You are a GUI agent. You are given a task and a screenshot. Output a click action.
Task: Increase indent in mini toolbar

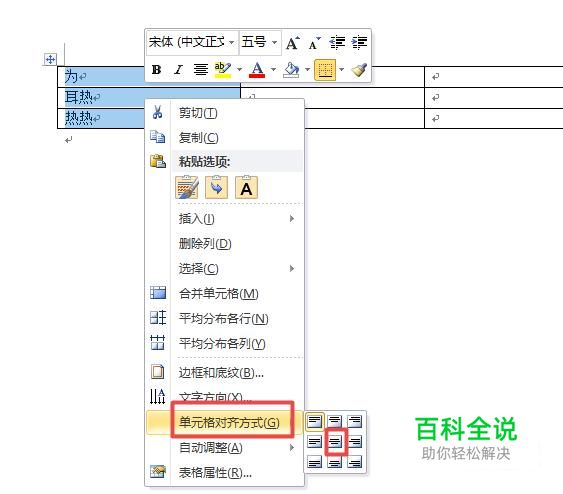pos(359,42)
